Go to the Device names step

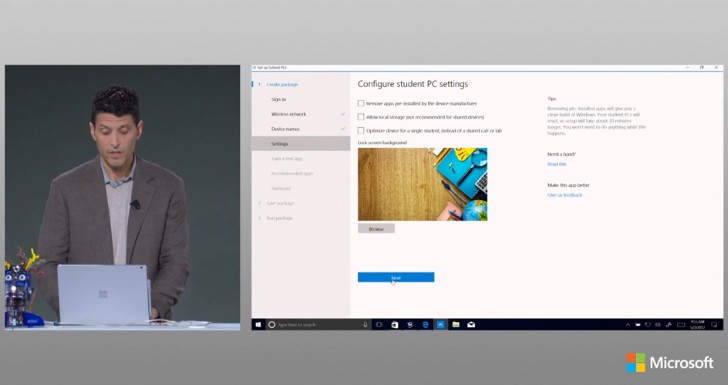click(285, 129)
